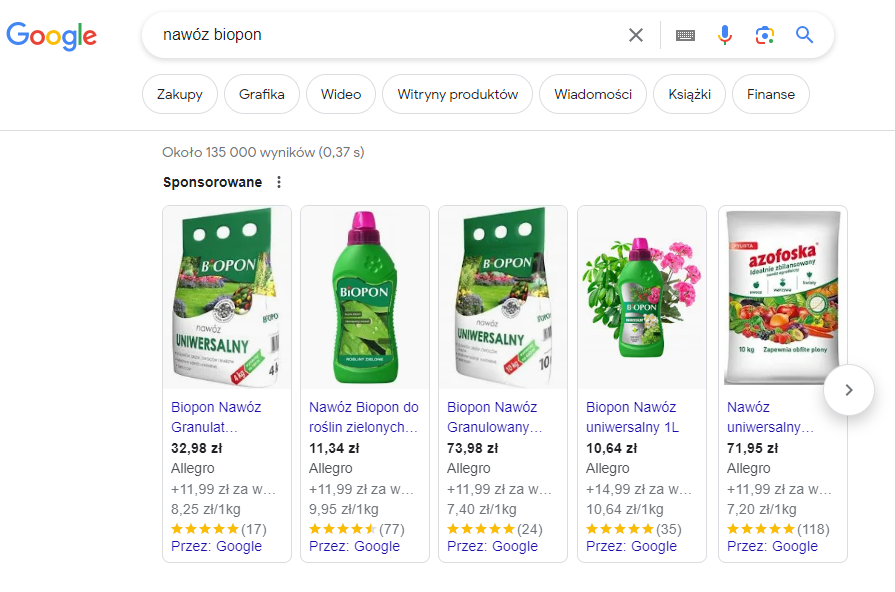Viewport: 895px width, 592px height.
Task: Click the star rating with (24) reviews
Action: (495, 529)
